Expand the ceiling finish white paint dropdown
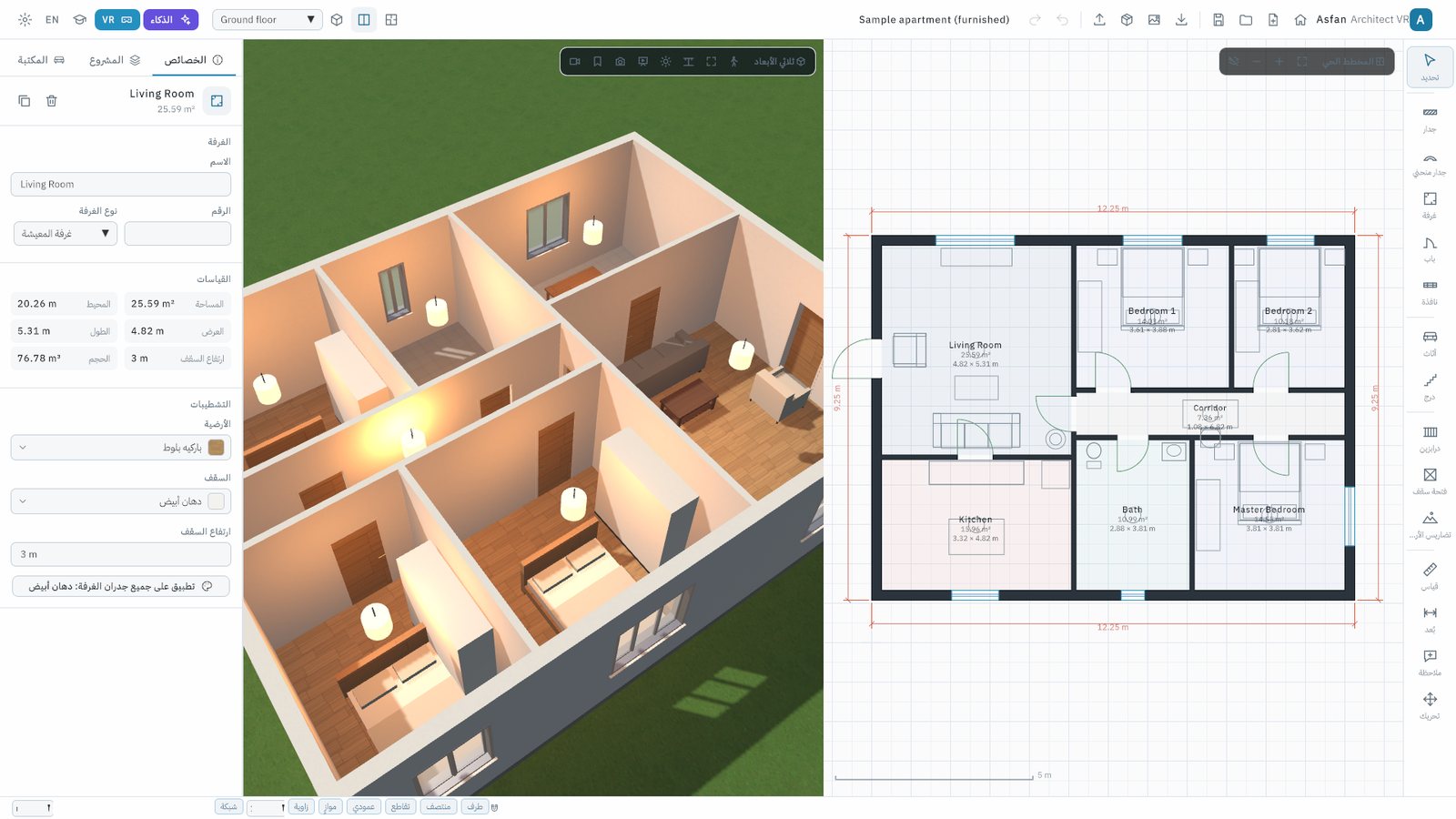Screen dimensions: 1456x819 click(121, 501)
